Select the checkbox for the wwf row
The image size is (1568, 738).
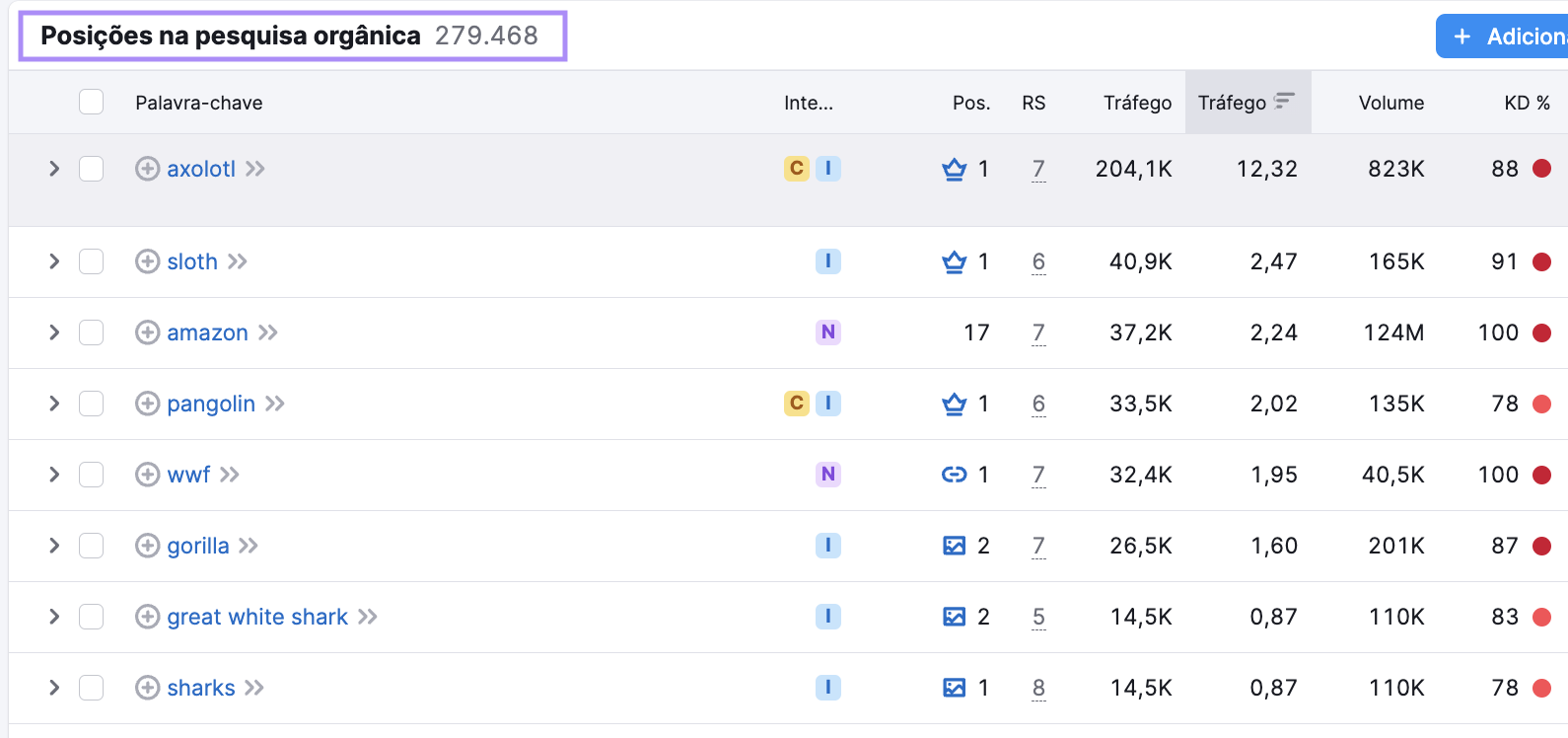92,475
